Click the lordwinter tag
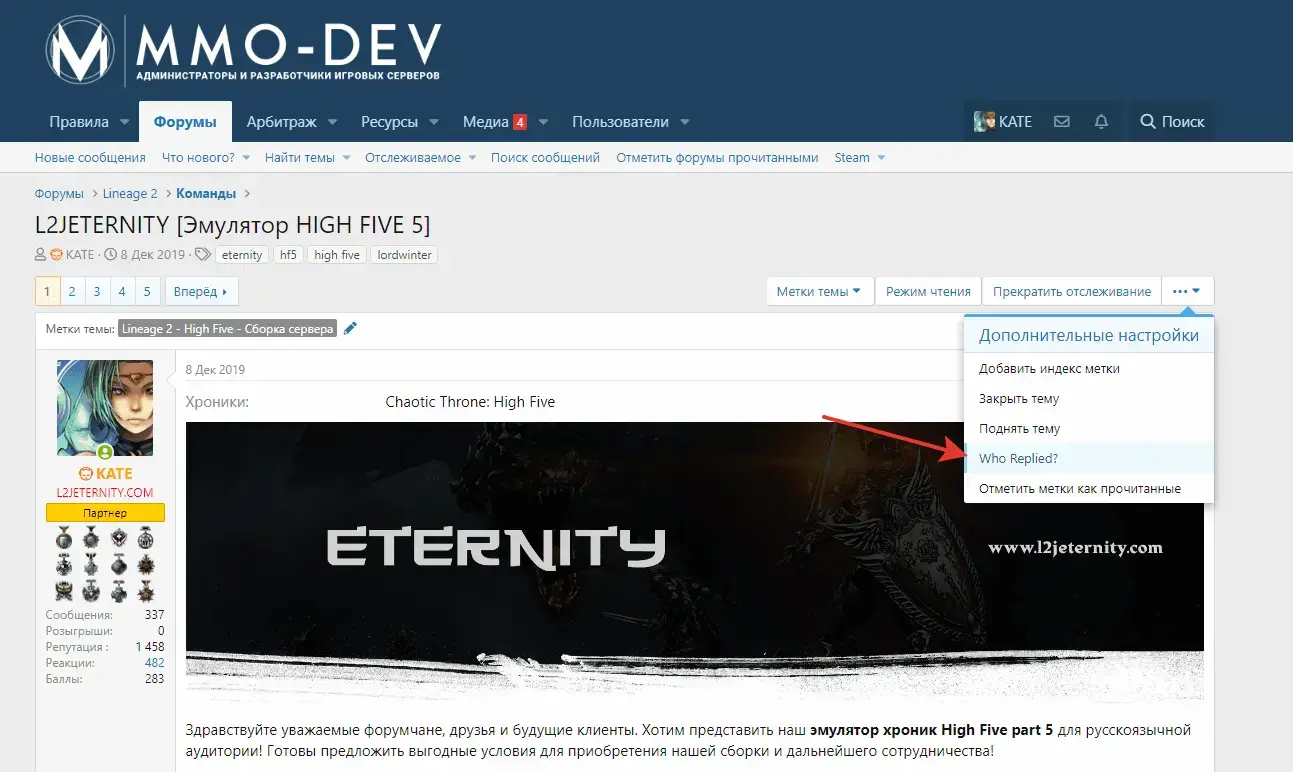Screen dimensions: 1293x772 point(404,255)
